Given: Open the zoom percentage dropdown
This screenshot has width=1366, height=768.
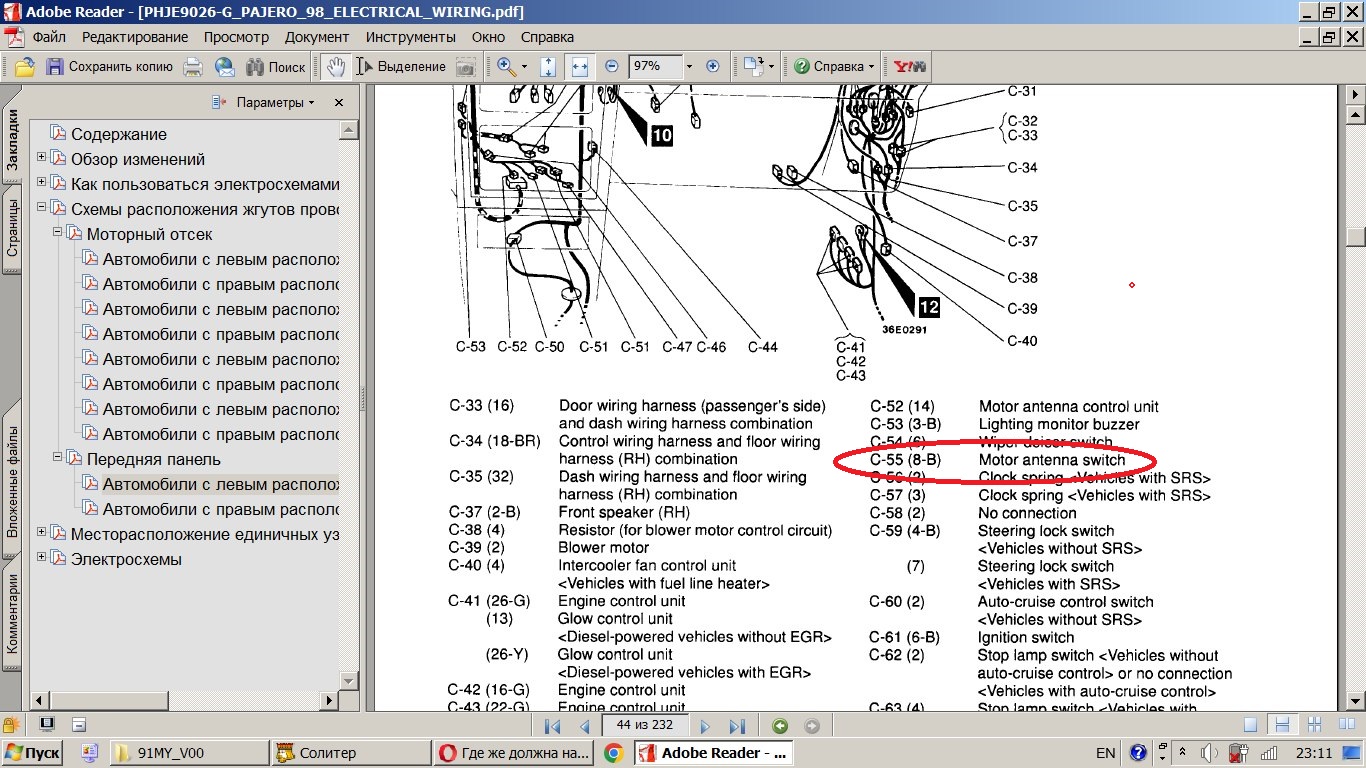Looking at the screenshot, I should tap(689, 67).
